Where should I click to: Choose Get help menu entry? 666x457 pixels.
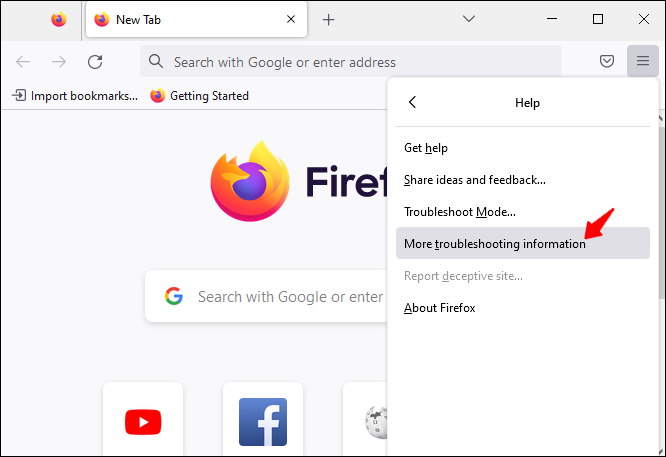pos(522,148)
